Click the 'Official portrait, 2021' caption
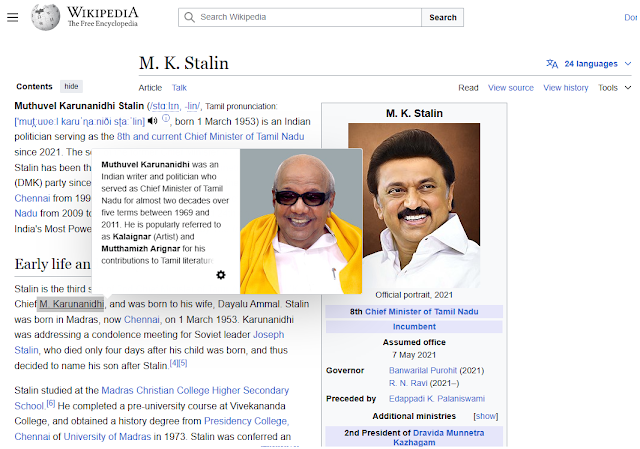 414,295
